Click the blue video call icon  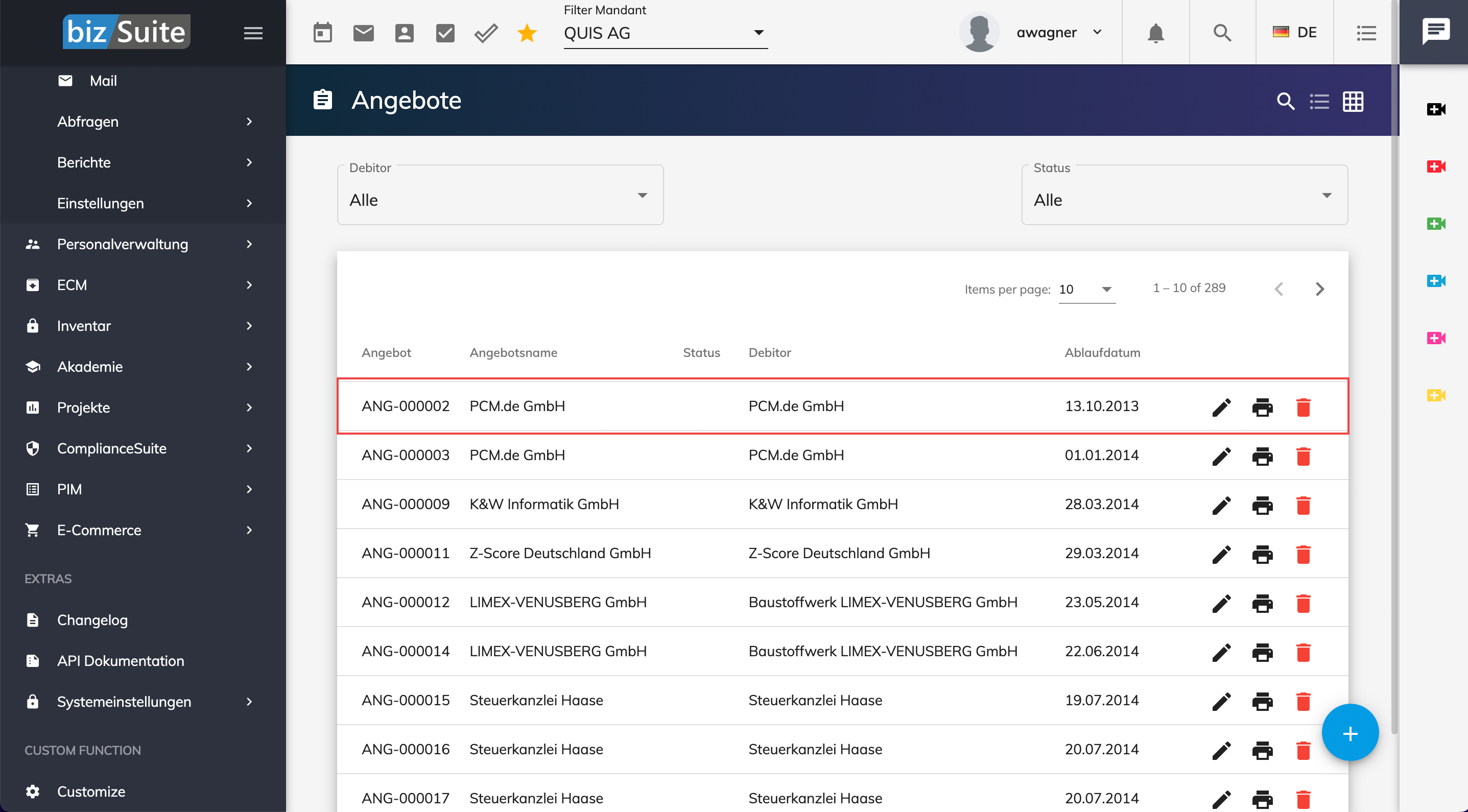(x=1436, y=281)
